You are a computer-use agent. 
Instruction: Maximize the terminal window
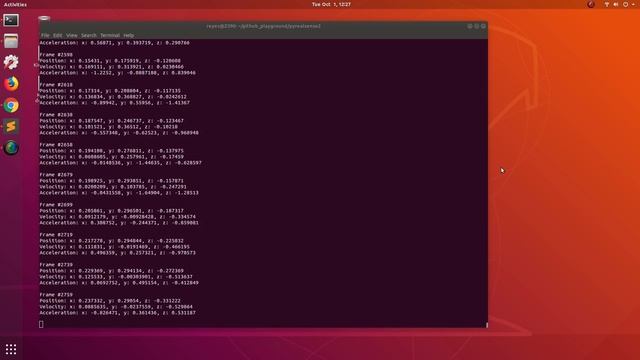[476, 26]
